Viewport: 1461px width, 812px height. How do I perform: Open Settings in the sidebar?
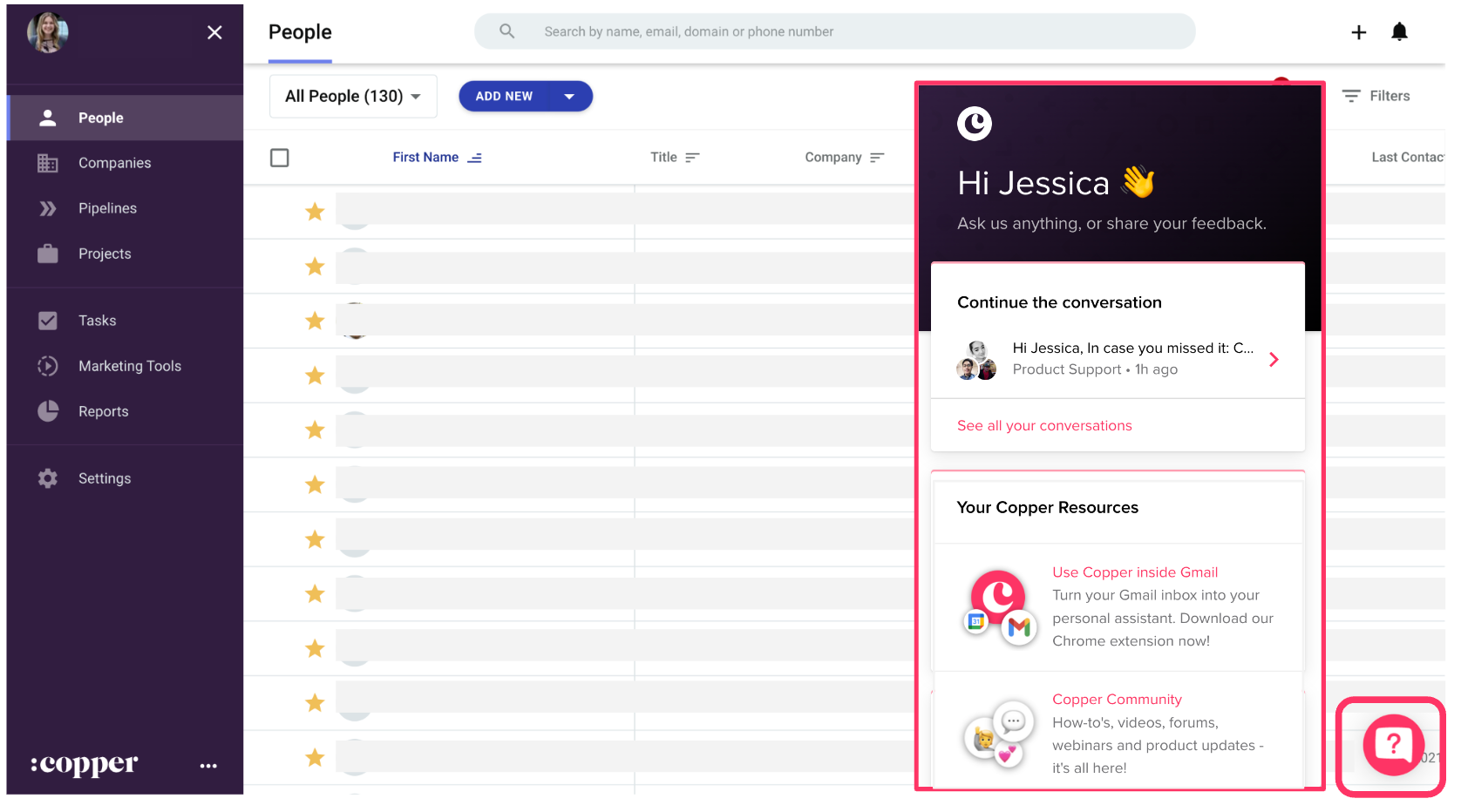[x=125, y=478]
